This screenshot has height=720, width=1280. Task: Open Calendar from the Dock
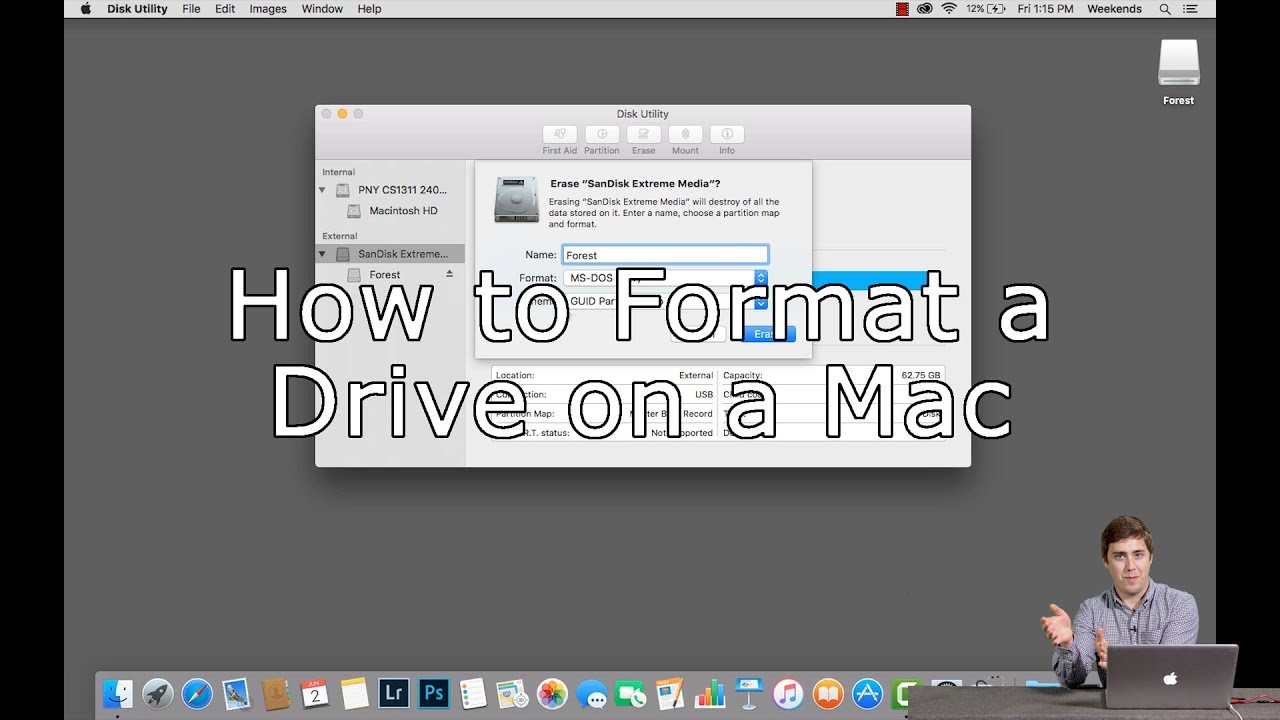315,694
